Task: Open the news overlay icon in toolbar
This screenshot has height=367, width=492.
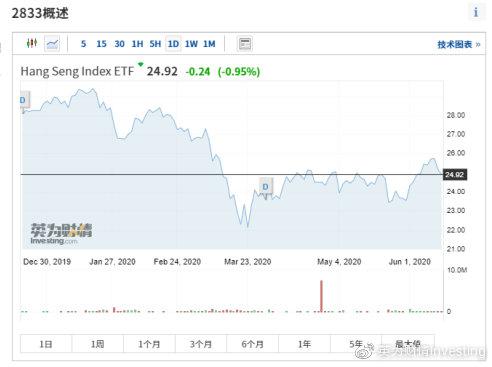Action: coord(245,44)
